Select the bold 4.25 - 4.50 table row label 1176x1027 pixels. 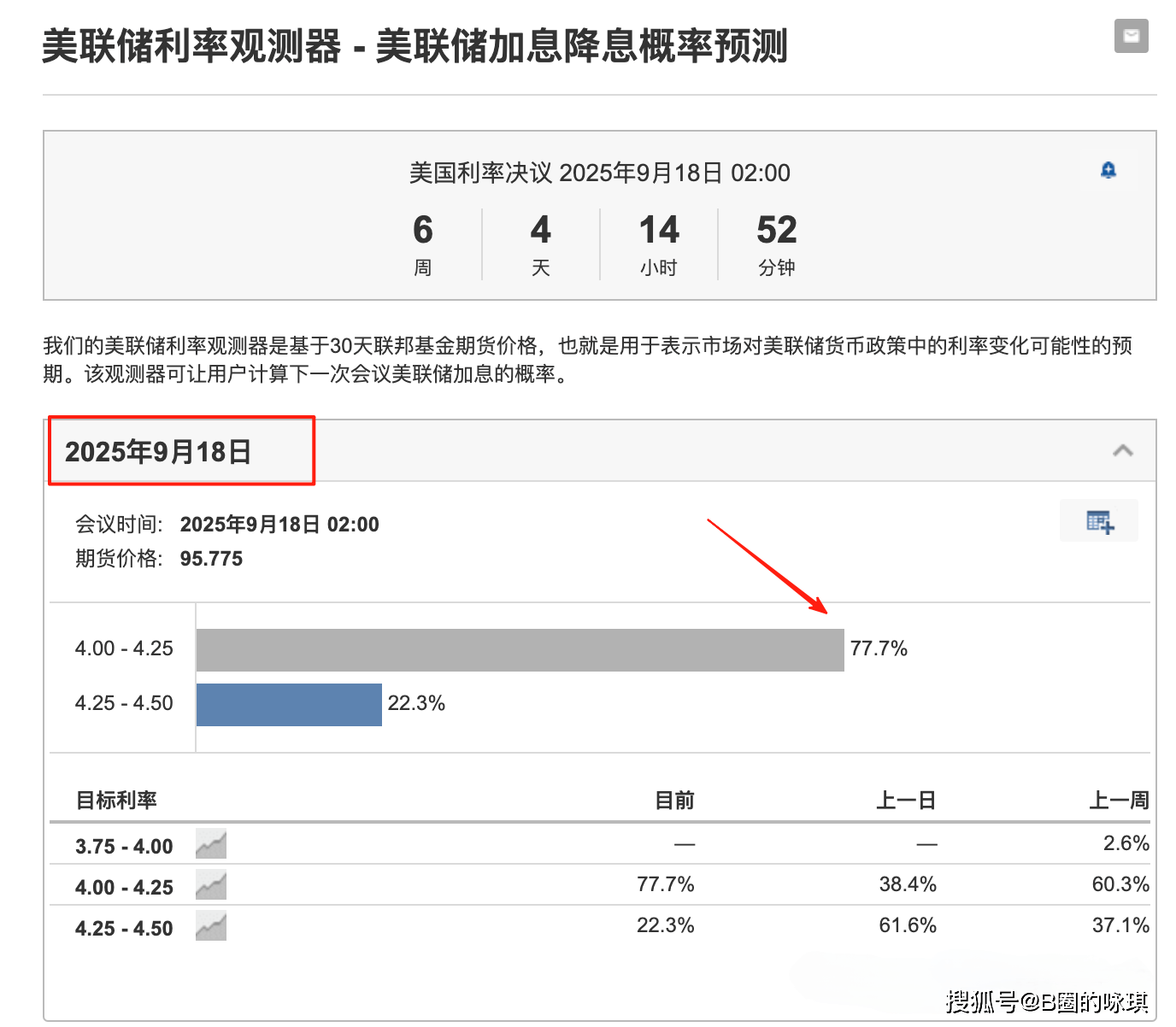tap(124, 928)
